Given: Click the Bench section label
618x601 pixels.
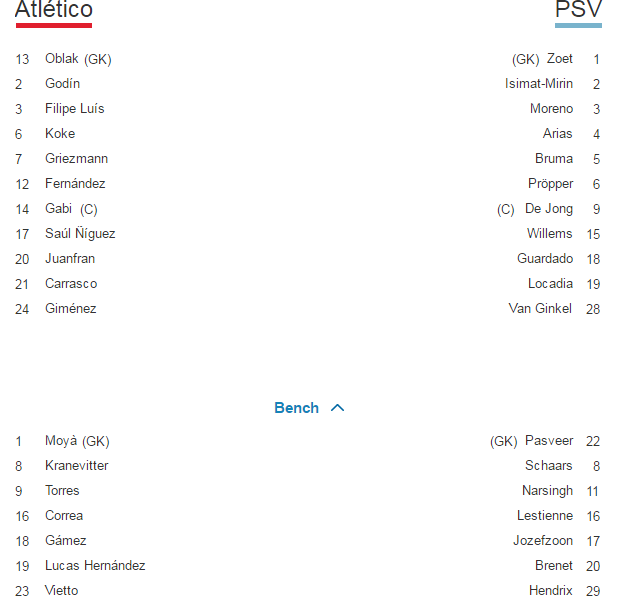Looking at the screenshot, I should (x=296, y=408).
